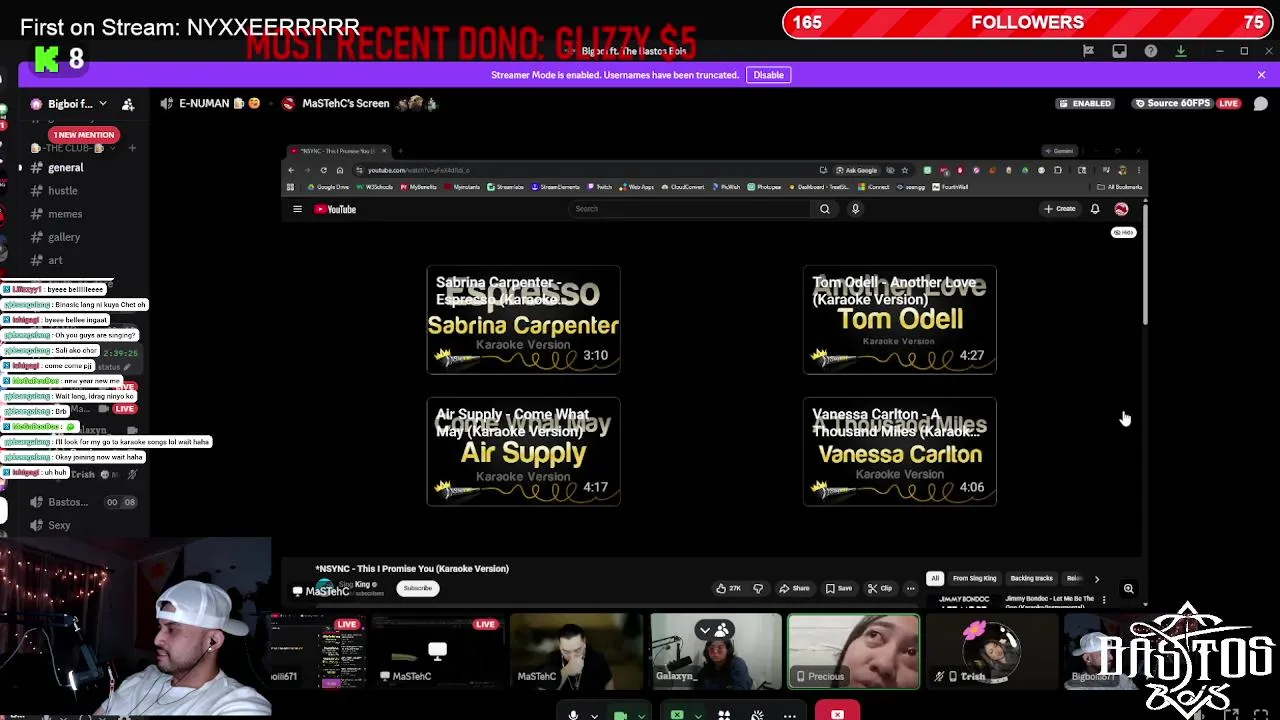Image resolution: width=1280 pixels, height=720 pixels.
Task: Select the Trish participant tile
Action: tap(992, 652)
